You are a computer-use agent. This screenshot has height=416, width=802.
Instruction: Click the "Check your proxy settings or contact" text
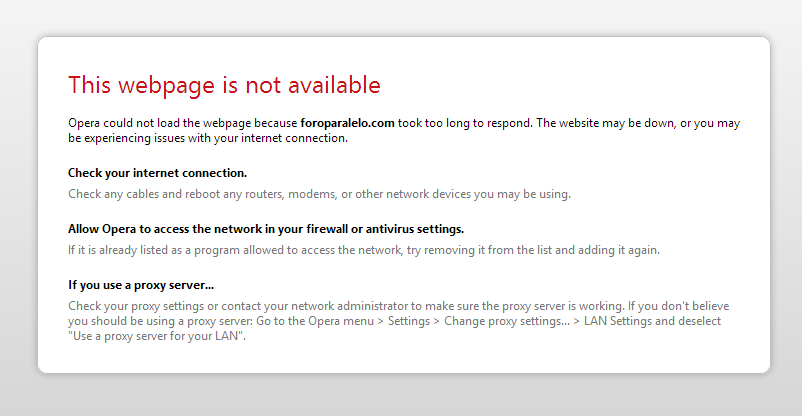point(168,306)
